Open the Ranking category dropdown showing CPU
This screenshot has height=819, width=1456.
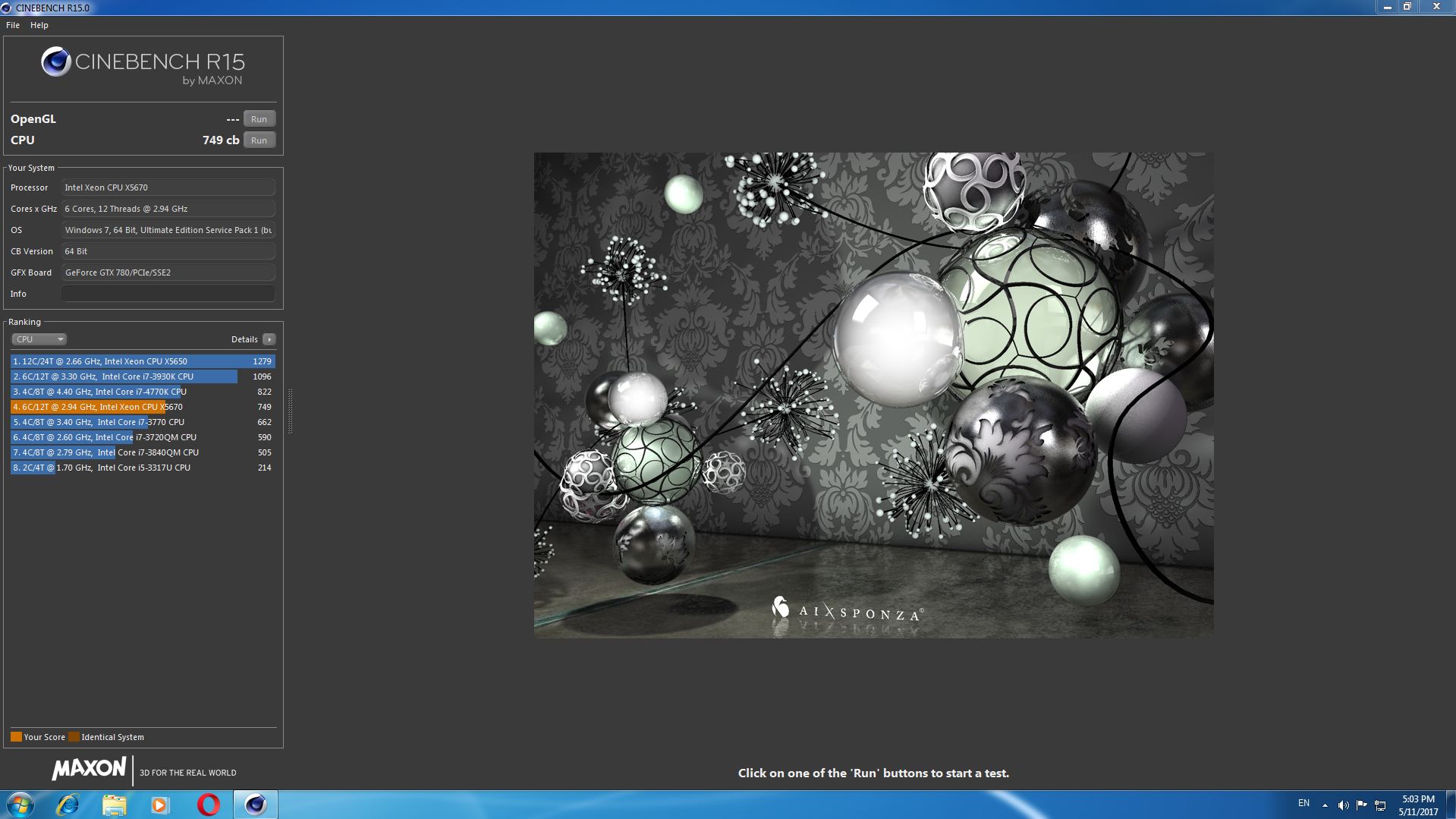[x=38, y=339]
